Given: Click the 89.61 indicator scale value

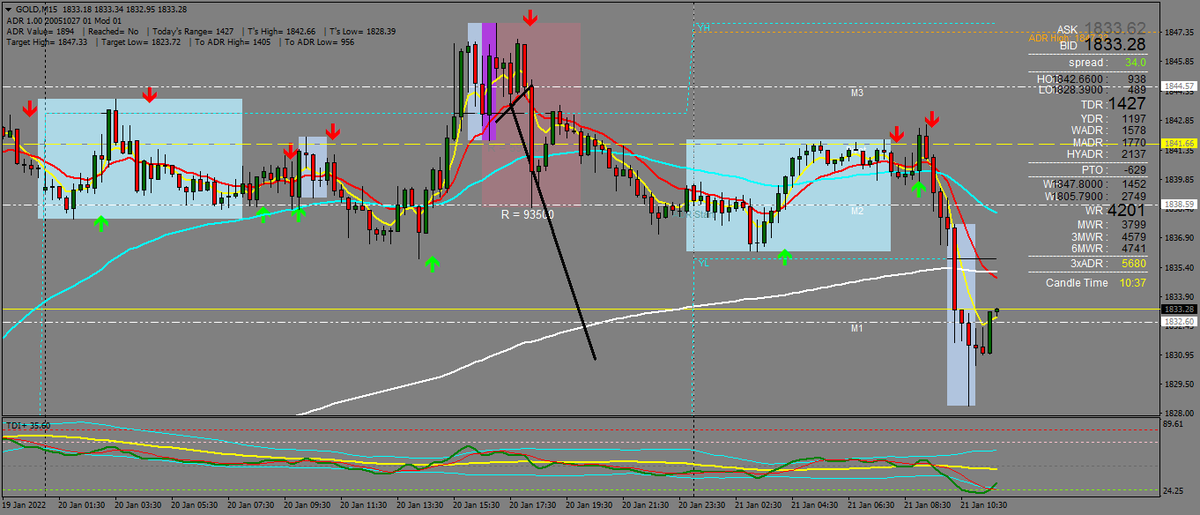Looking at the screenshot, I should coord(1175,425).
